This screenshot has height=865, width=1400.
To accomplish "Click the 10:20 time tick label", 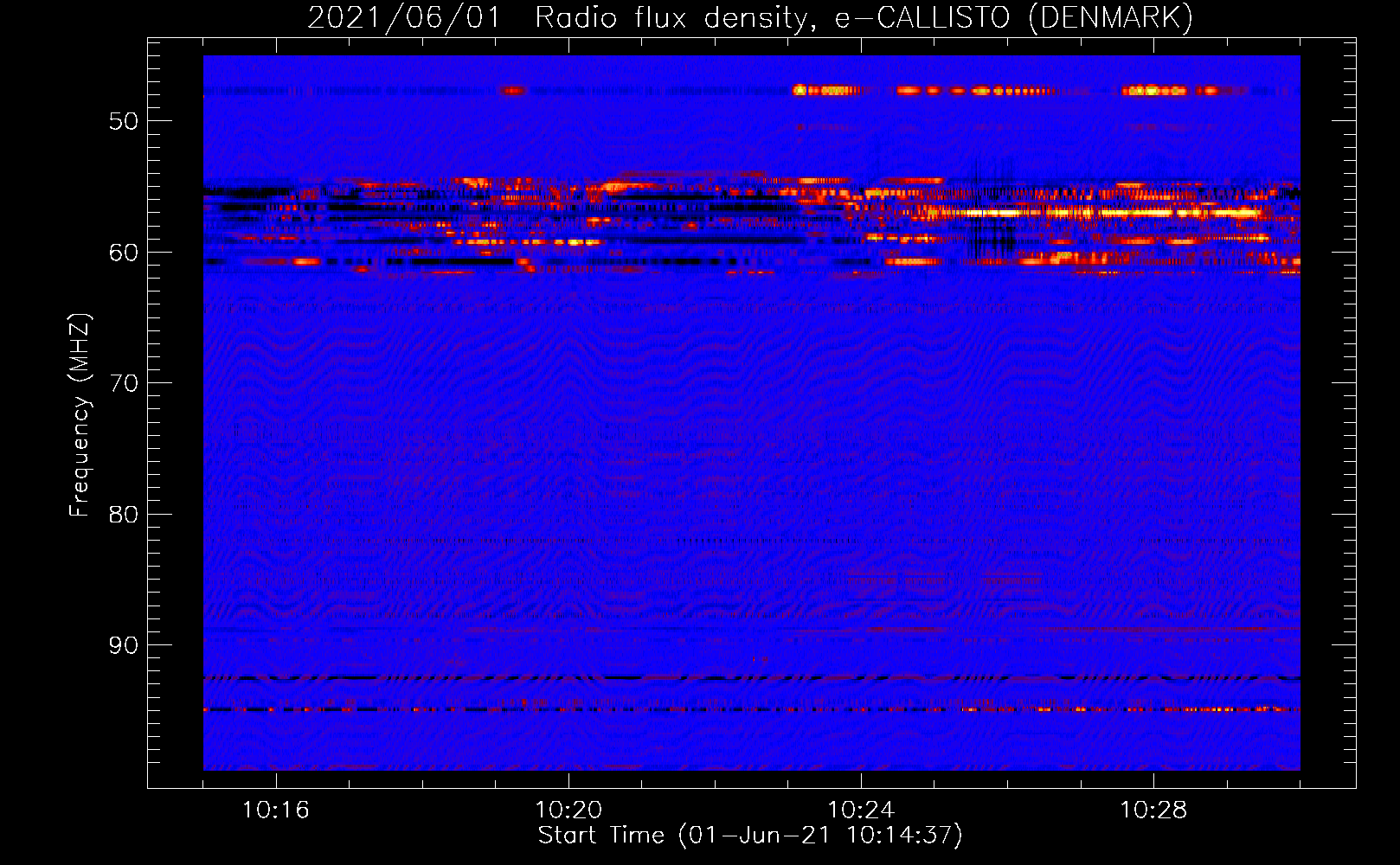I will click(568, 811).
